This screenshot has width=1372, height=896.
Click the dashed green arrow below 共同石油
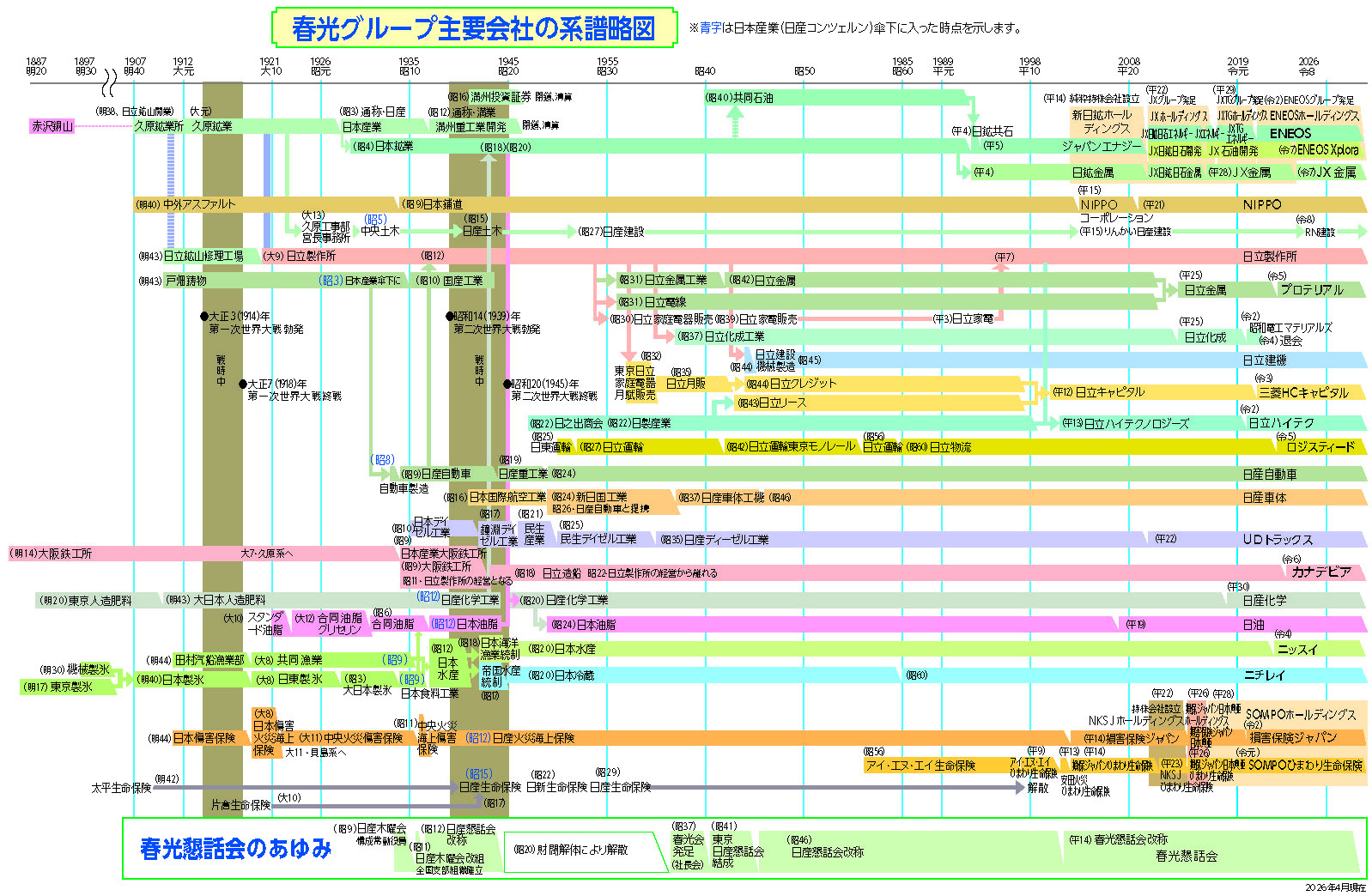pyautogui.click(x=736, y=123)
